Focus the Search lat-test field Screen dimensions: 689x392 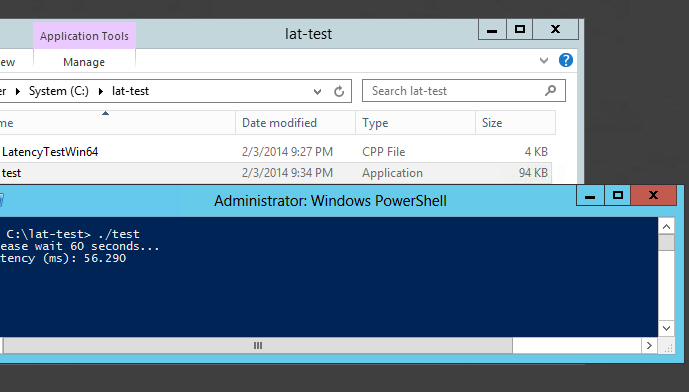click(464, 91)
